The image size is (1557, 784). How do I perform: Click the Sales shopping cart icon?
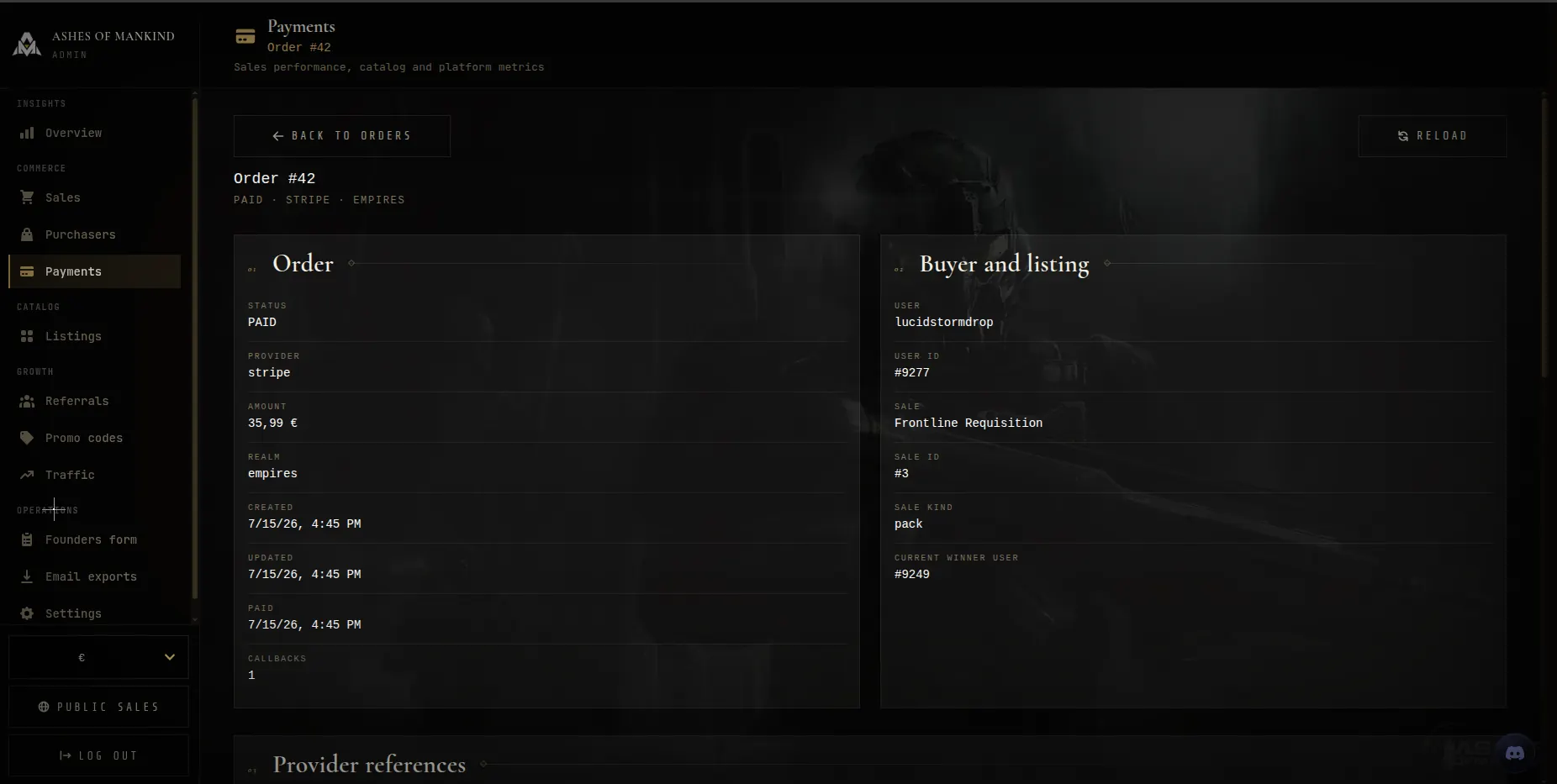pos(27,197)
